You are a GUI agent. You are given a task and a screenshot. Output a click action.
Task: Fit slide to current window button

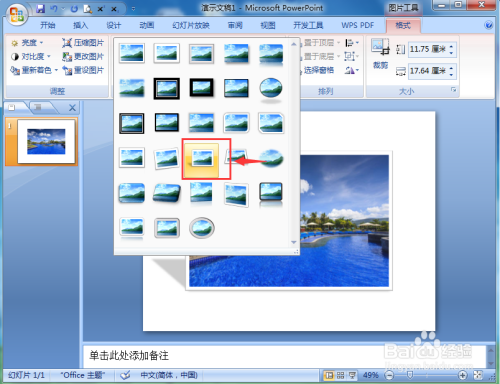[478, 375]
